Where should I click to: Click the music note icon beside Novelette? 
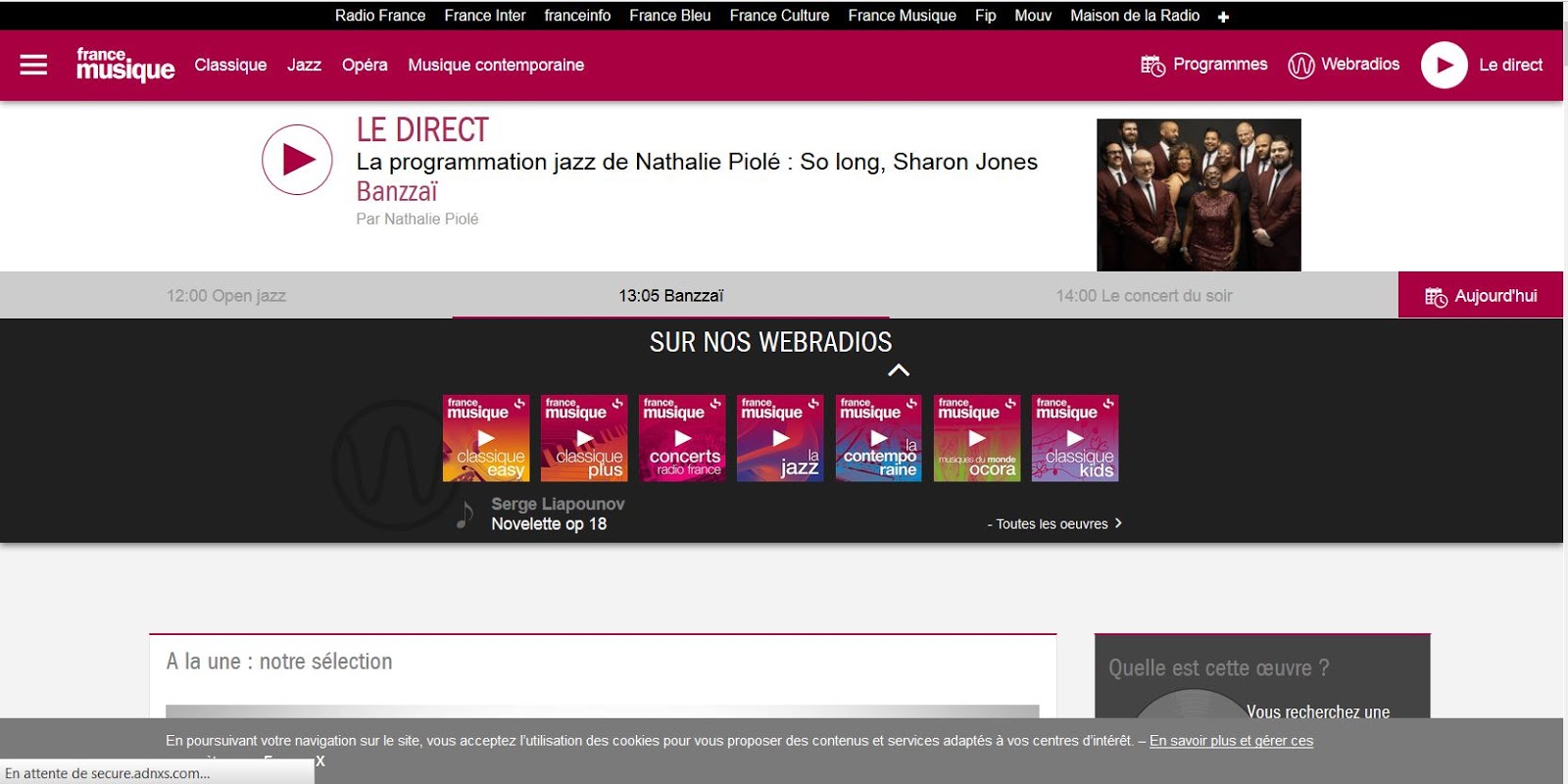[x=465, y=514]
